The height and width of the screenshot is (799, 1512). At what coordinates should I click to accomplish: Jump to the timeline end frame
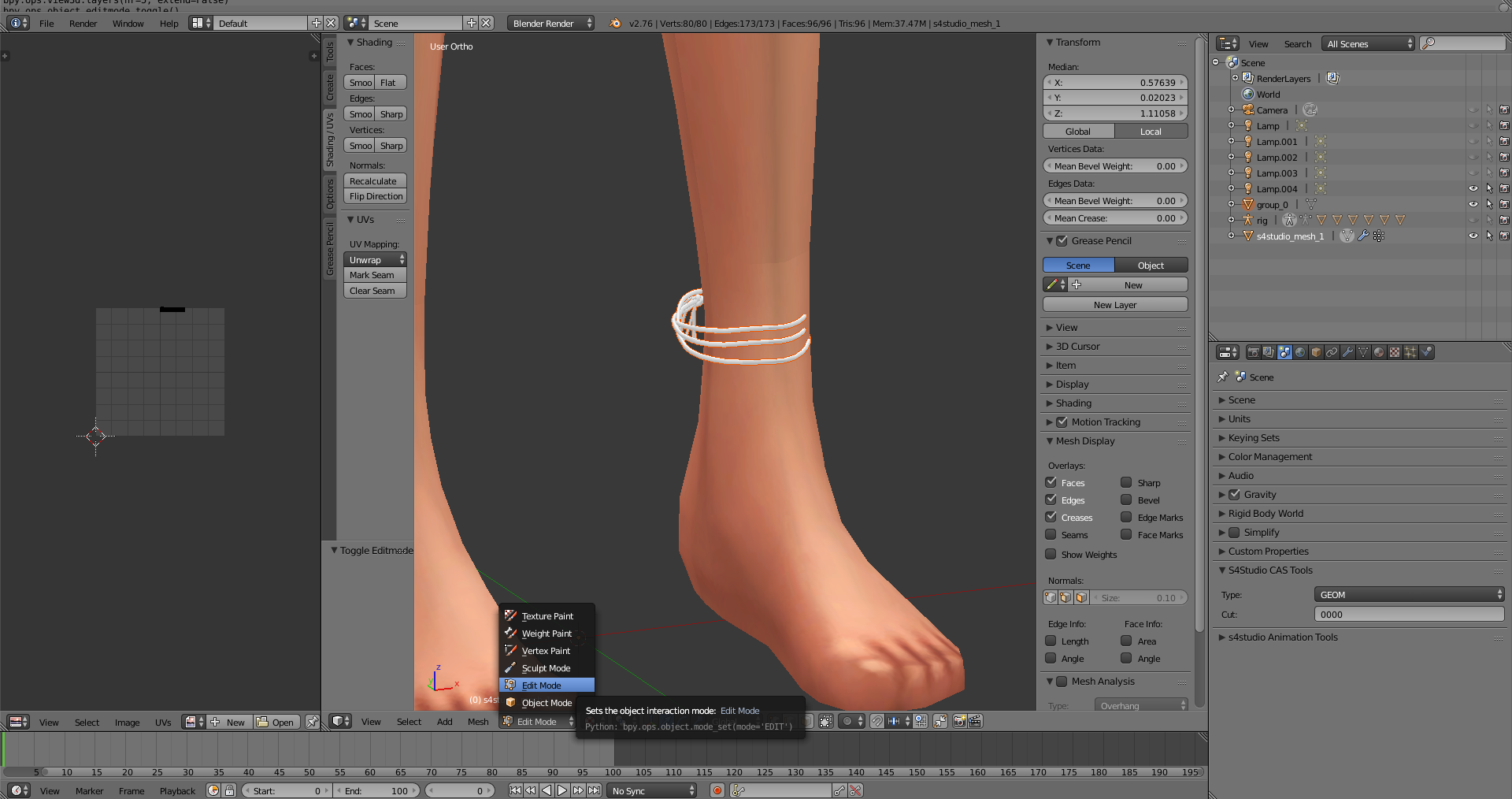tap(595, 790)
